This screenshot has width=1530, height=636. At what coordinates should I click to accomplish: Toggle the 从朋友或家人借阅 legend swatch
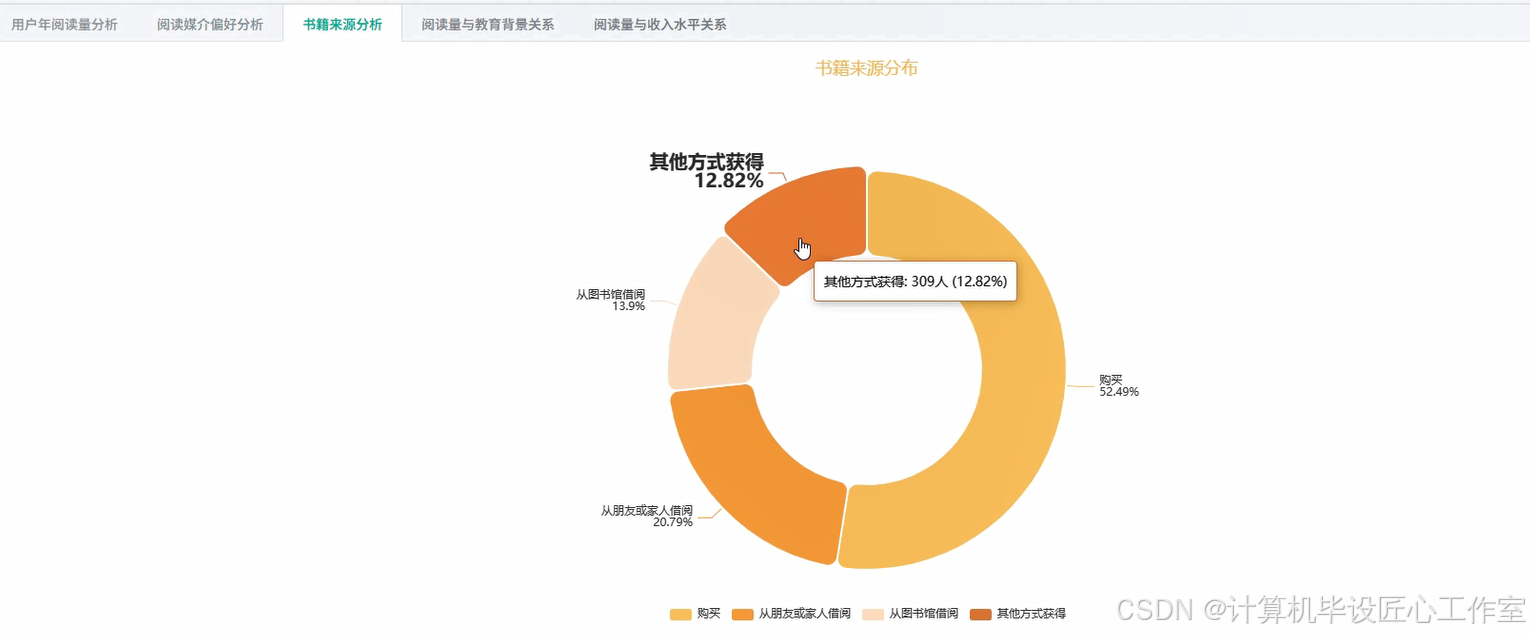tap(743, 614)
